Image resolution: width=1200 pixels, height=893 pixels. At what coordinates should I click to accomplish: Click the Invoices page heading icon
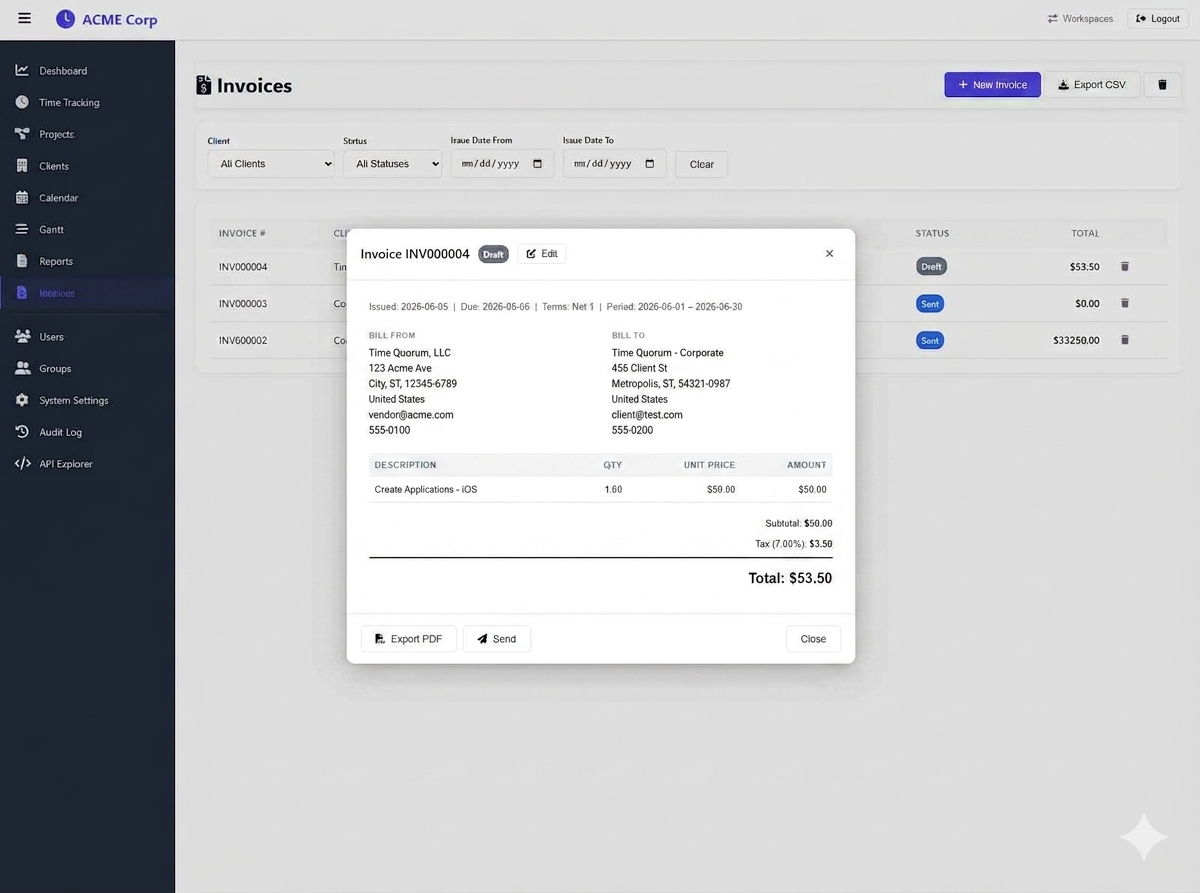tap(204, 85)
